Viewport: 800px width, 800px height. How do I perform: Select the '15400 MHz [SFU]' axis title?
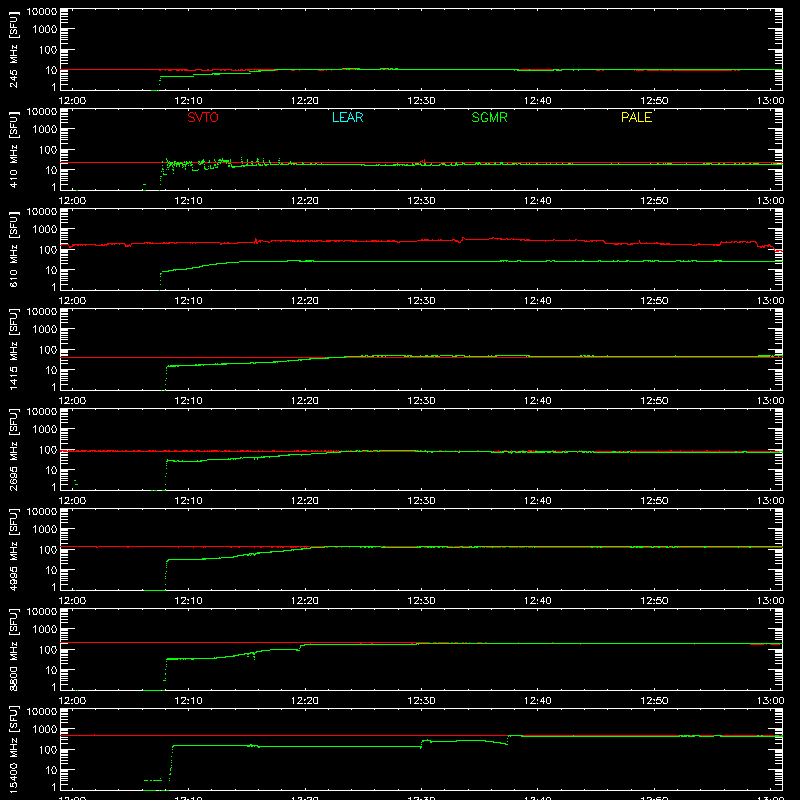(13, 749)
